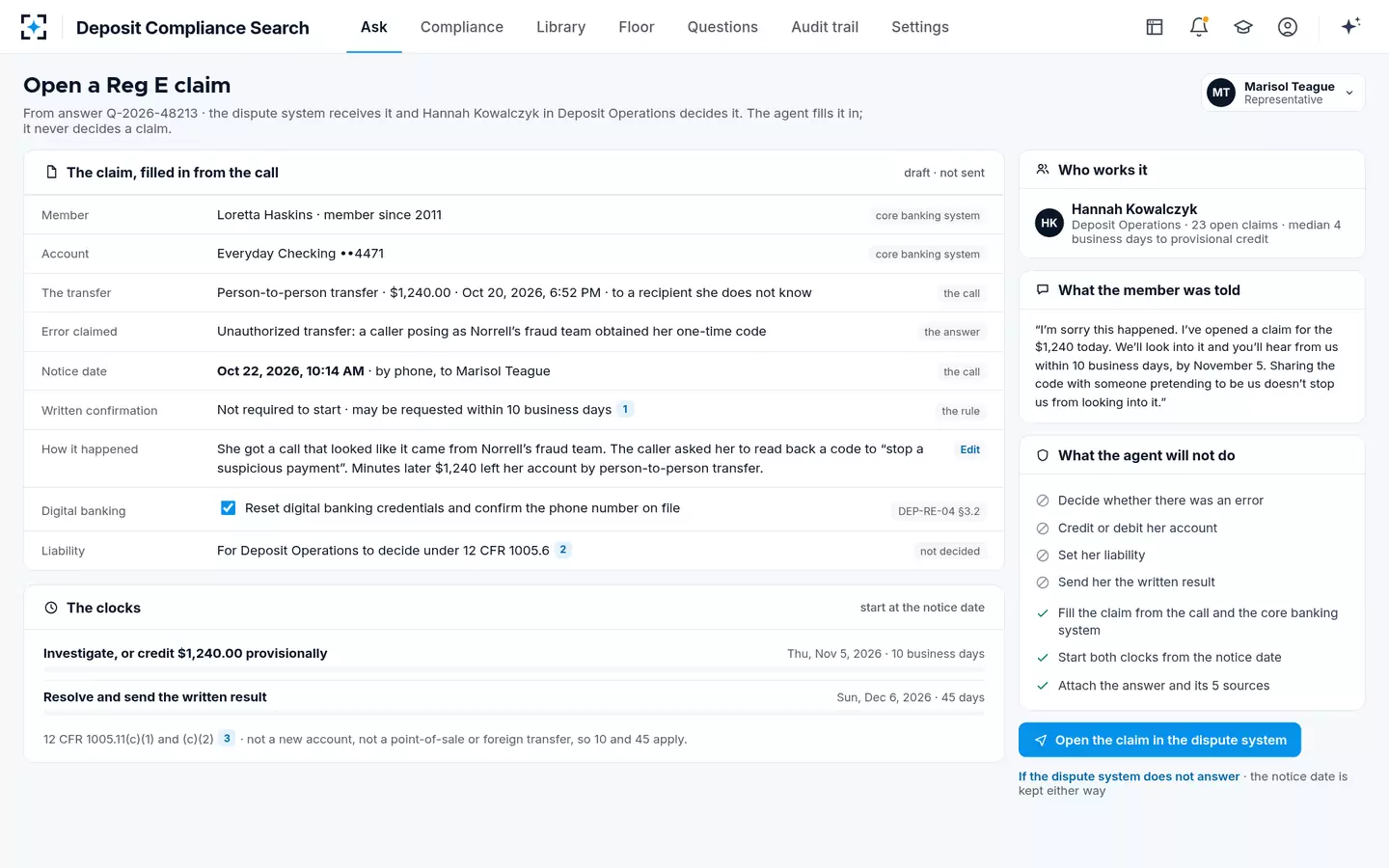Click the HK avatar for Hannah Kowalczyk

coord(1049,223)
